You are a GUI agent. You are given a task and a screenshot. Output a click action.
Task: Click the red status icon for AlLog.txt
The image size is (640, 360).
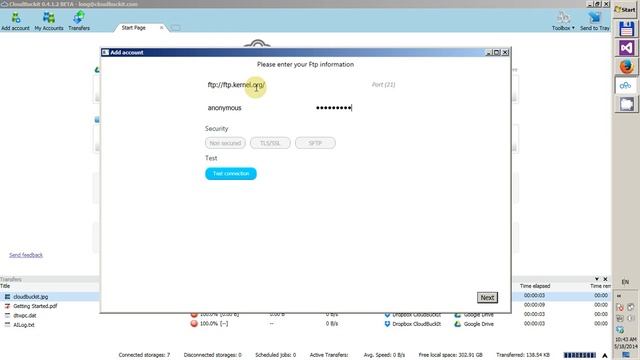click(x=194, y=324)
